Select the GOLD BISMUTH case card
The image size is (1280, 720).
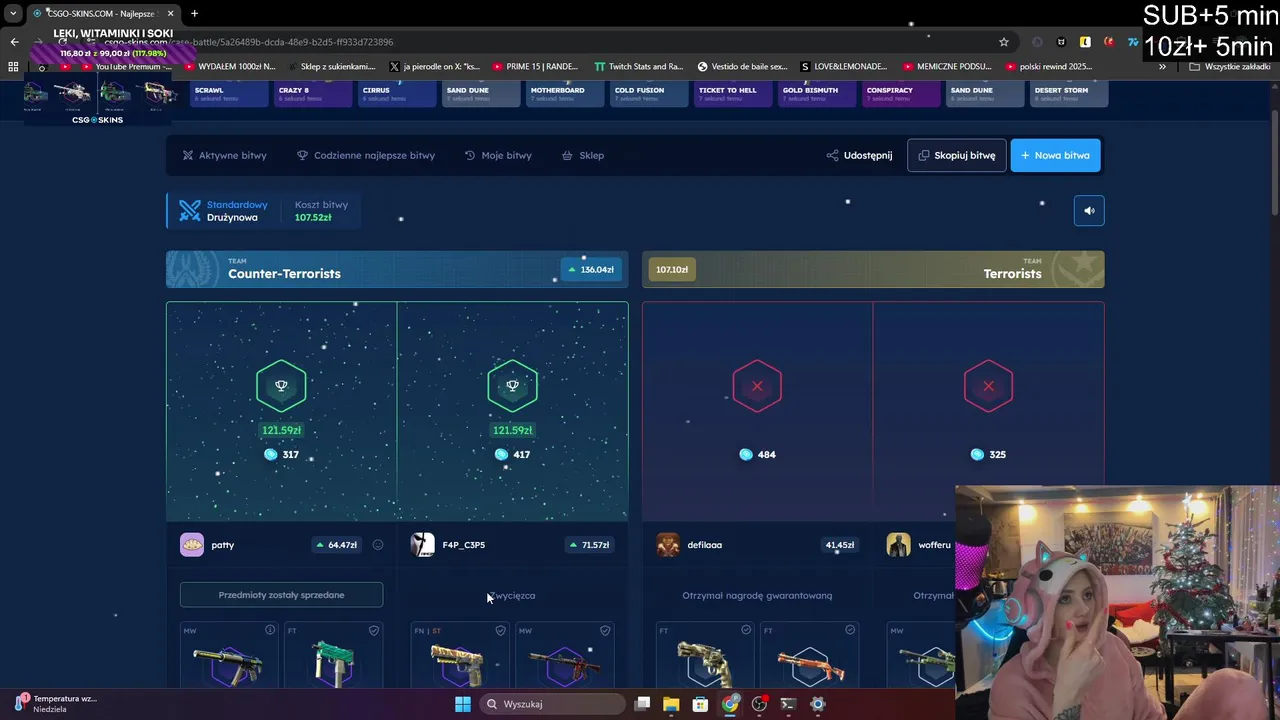pyautogui.click(x=817, y=93)
